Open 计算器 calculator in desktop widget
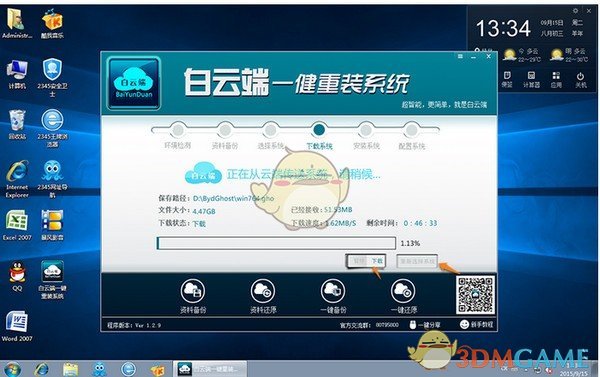This screenshot has width=600, height=377. tap(531, 79)
